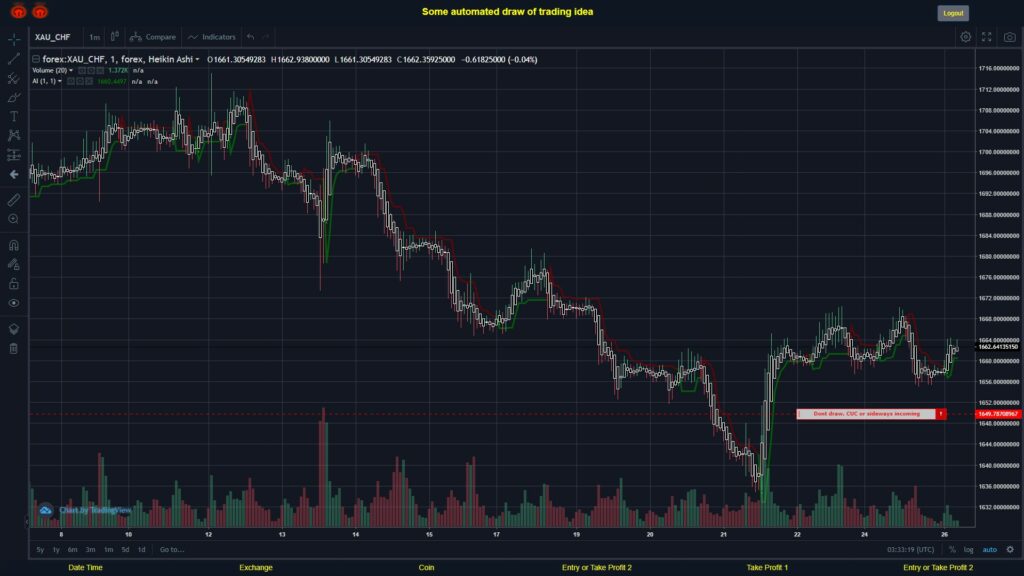
Task: Click the cloud icon beside TradingView credit
Action: coord(45,510)
